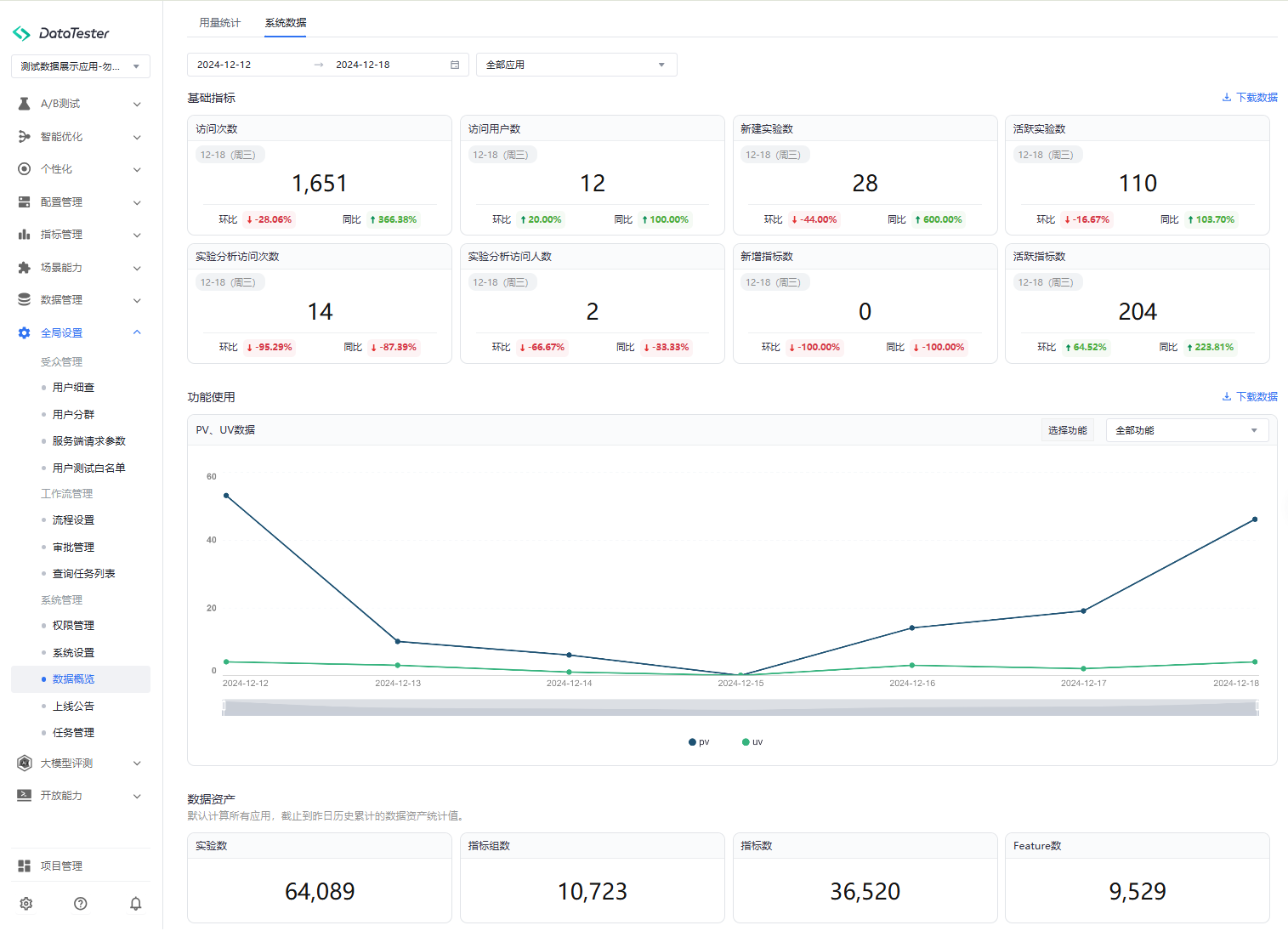The height and width of the screenshot is (931, 1288).
Task: Expand the A/B测试 menu chevron
Action: (137, 104)
